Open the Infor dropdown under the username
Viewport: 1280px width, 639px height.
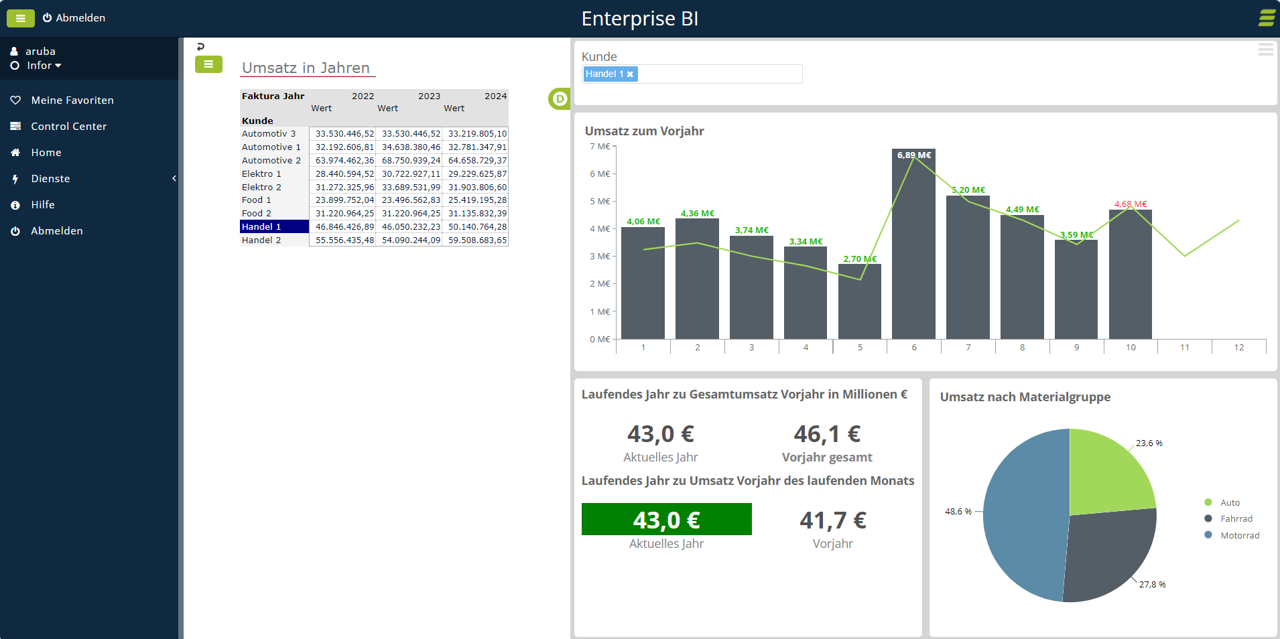[43, 66]
